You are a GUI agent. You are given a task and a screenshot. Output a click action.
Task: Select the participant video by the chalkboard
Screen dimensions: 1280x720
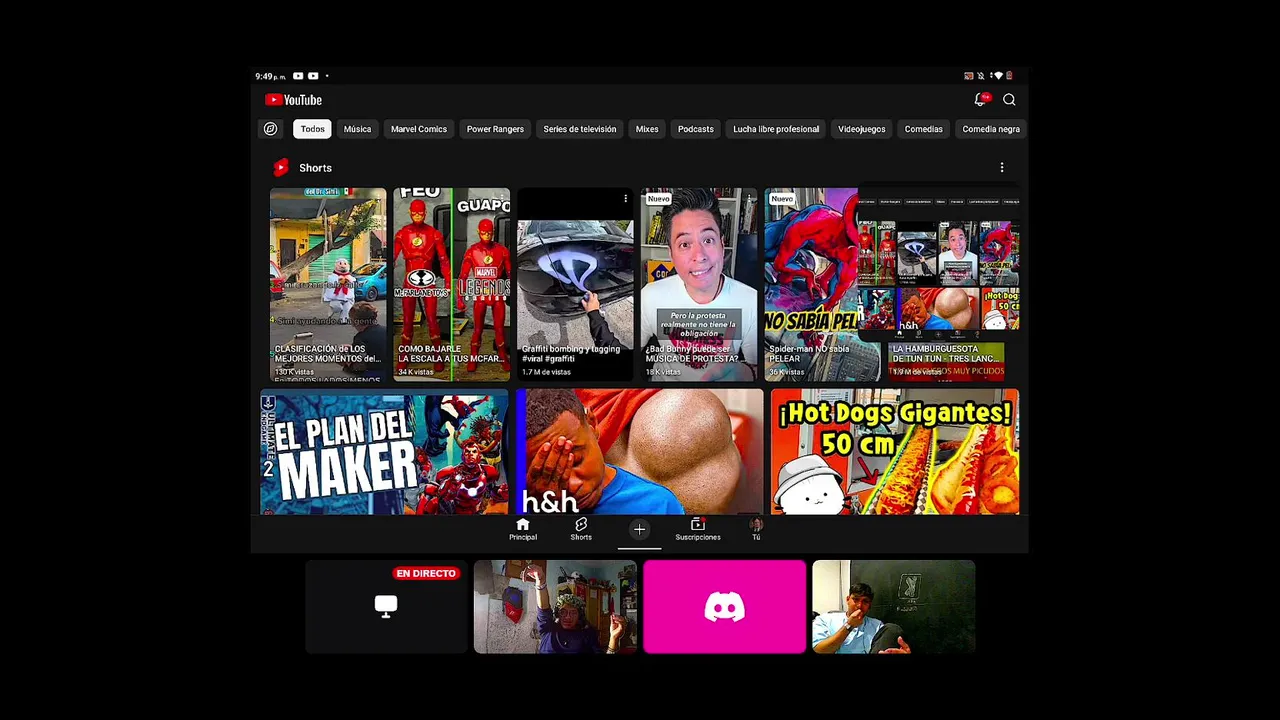coord(894,606)
